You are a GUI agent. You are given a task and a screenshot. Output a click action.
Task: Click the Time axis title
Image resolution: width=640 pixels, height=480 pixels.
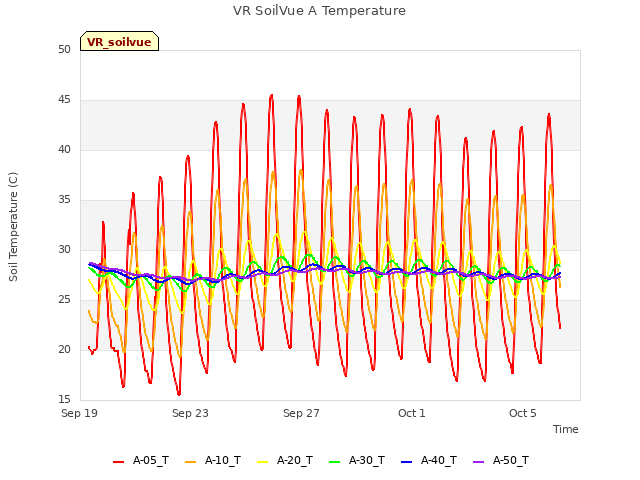tap(565, 429)
